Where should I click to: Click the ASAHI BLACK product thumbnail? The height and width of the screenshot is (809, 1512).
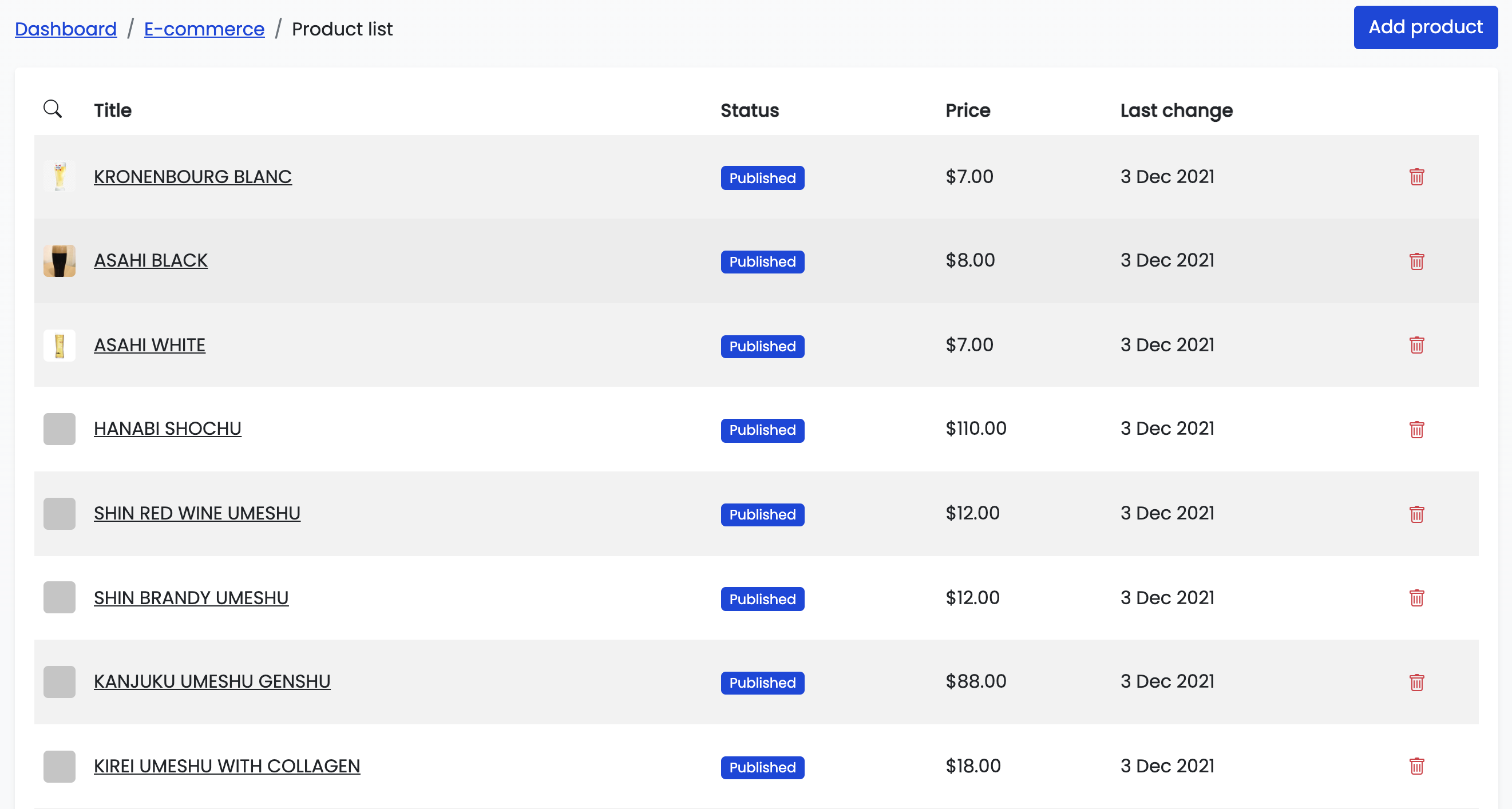click(x=60, y=261)
